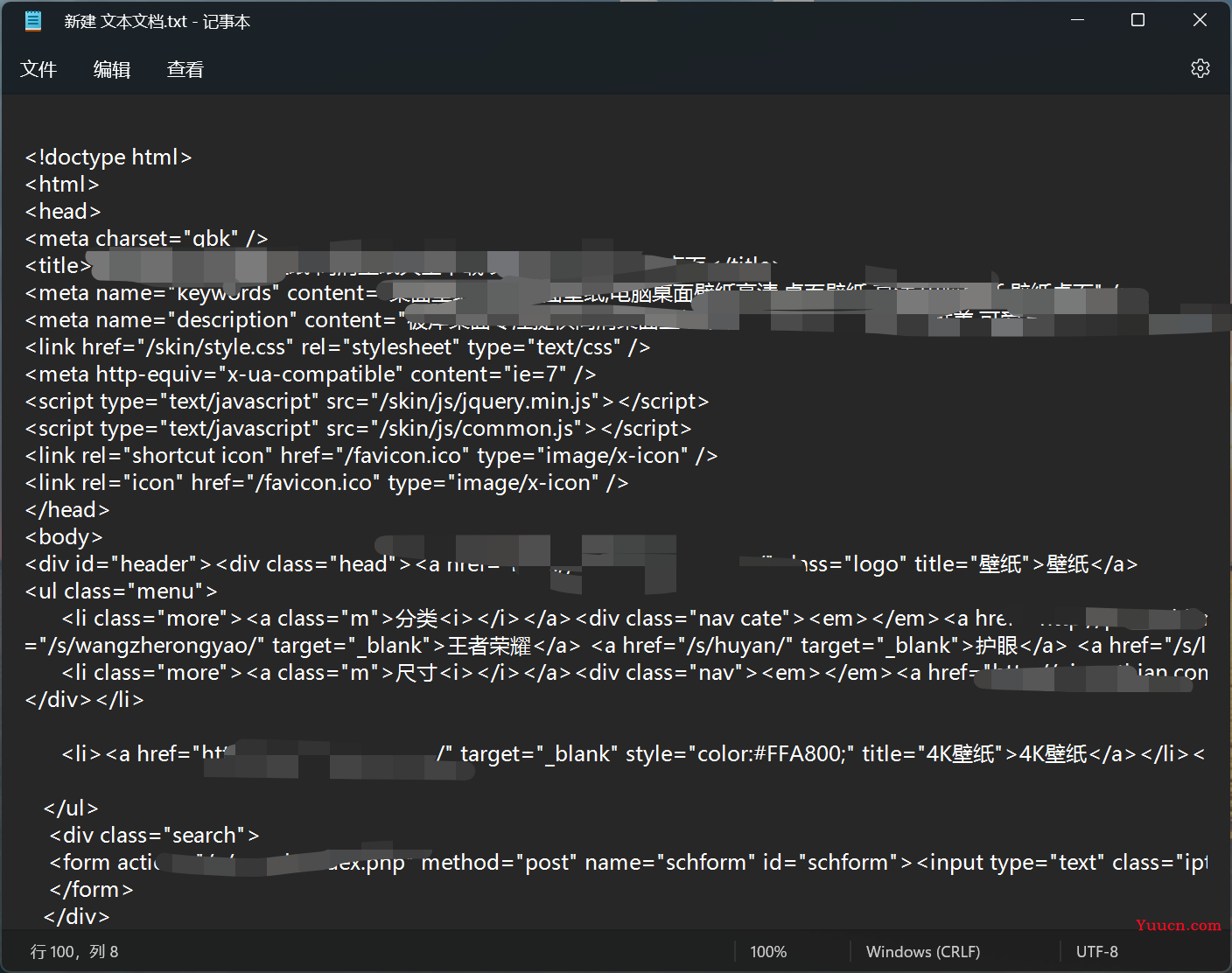Viewport: 1232px width, 973px height.
Task: Click the Windows (CRLF) status entry
Action: pos(923,951)
